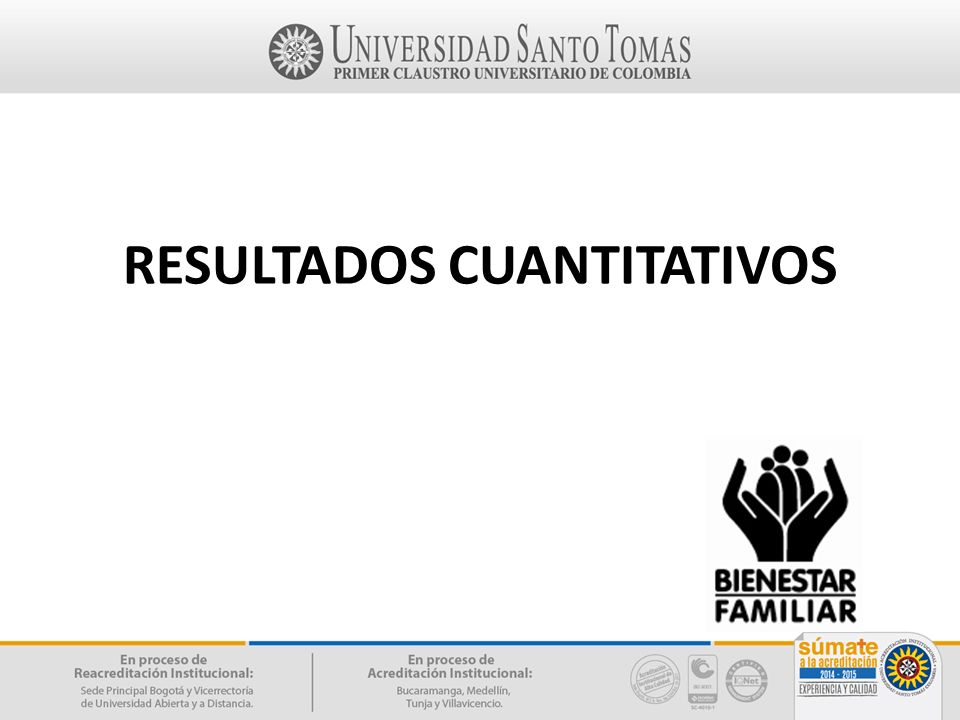
Task: Click the 'súmate a la acreditación' badge
Action: pos(838,667)
